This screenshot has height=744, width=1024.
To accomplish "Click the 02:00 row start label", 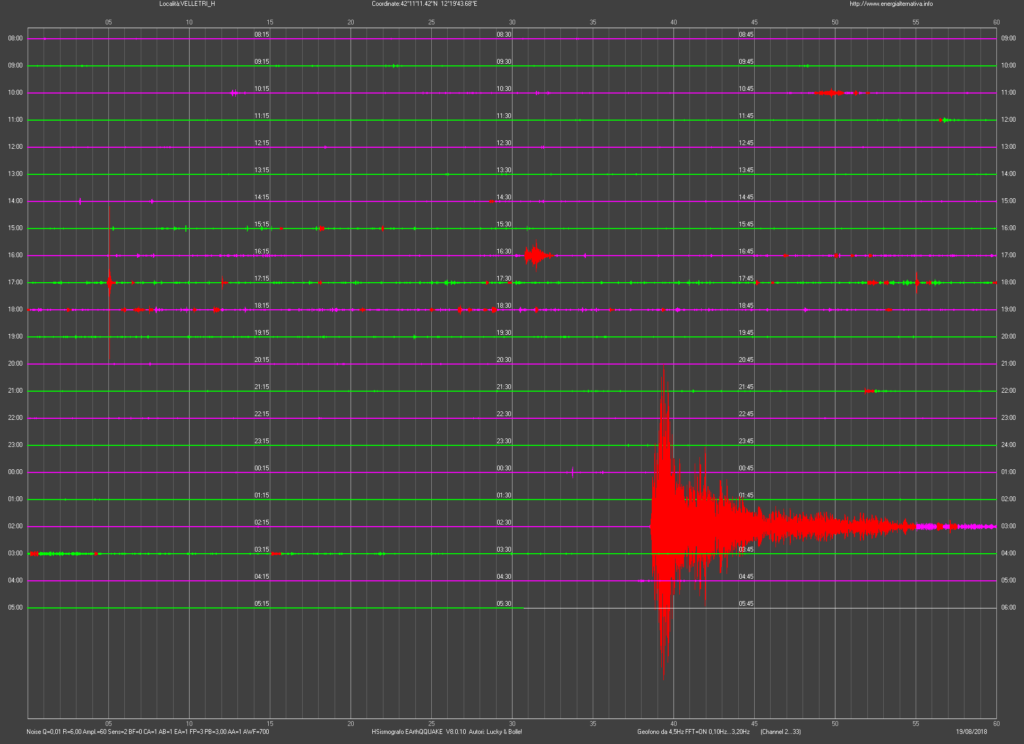I will point(15,526).
